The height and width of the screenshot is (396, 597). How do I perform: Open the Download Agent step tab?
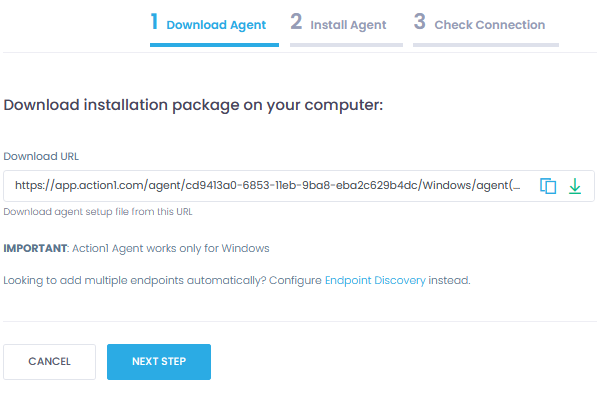[x=216, y=25]
